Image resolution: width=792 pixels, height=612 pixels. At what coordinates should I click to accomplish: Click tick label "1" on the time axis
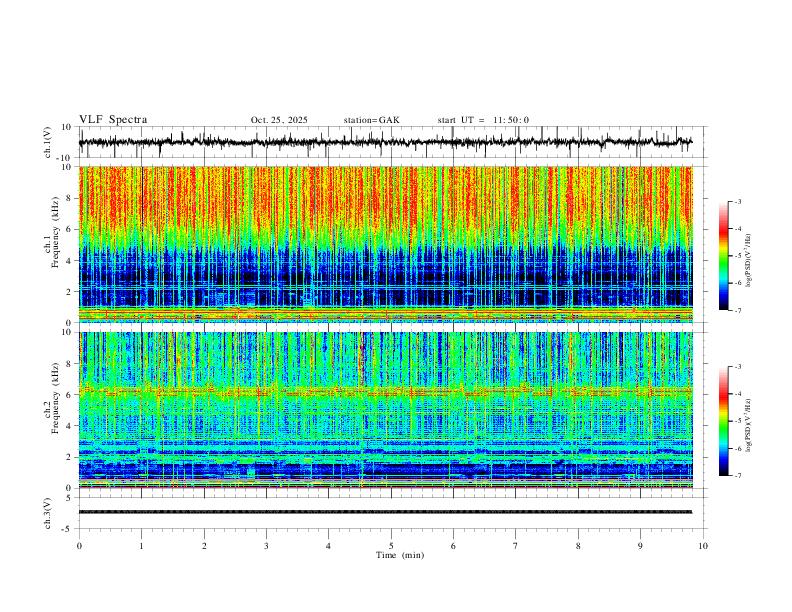(142, 546)
